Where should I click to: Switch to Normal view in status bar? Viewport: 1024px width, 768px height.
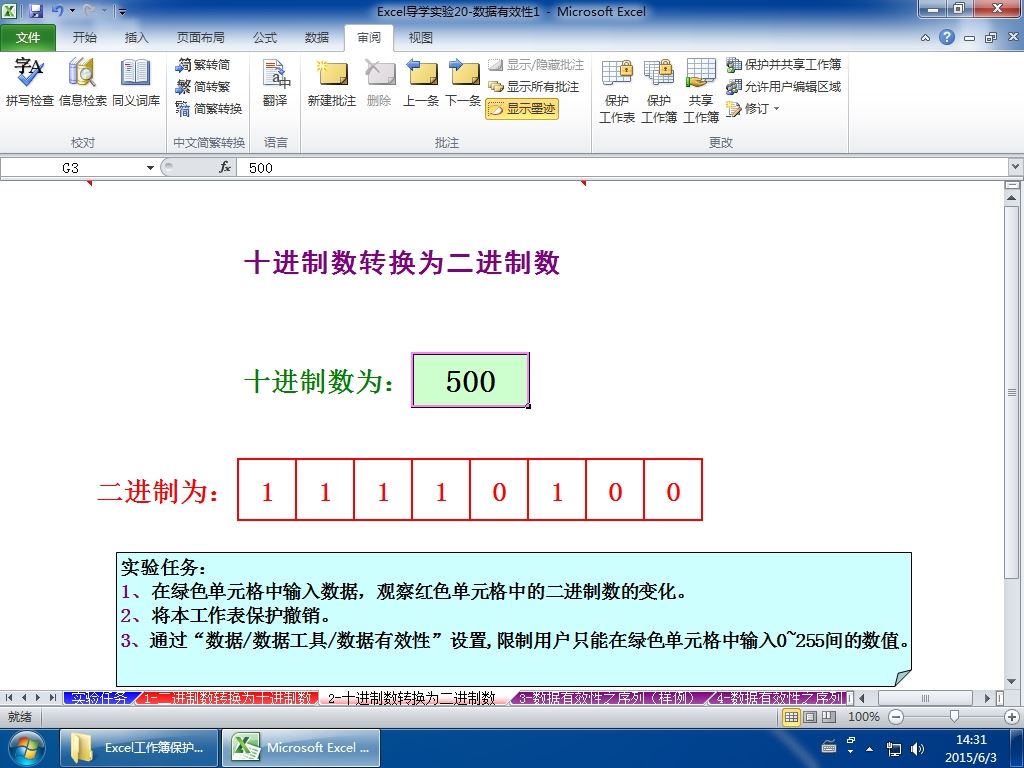click(x=791, y=717)
